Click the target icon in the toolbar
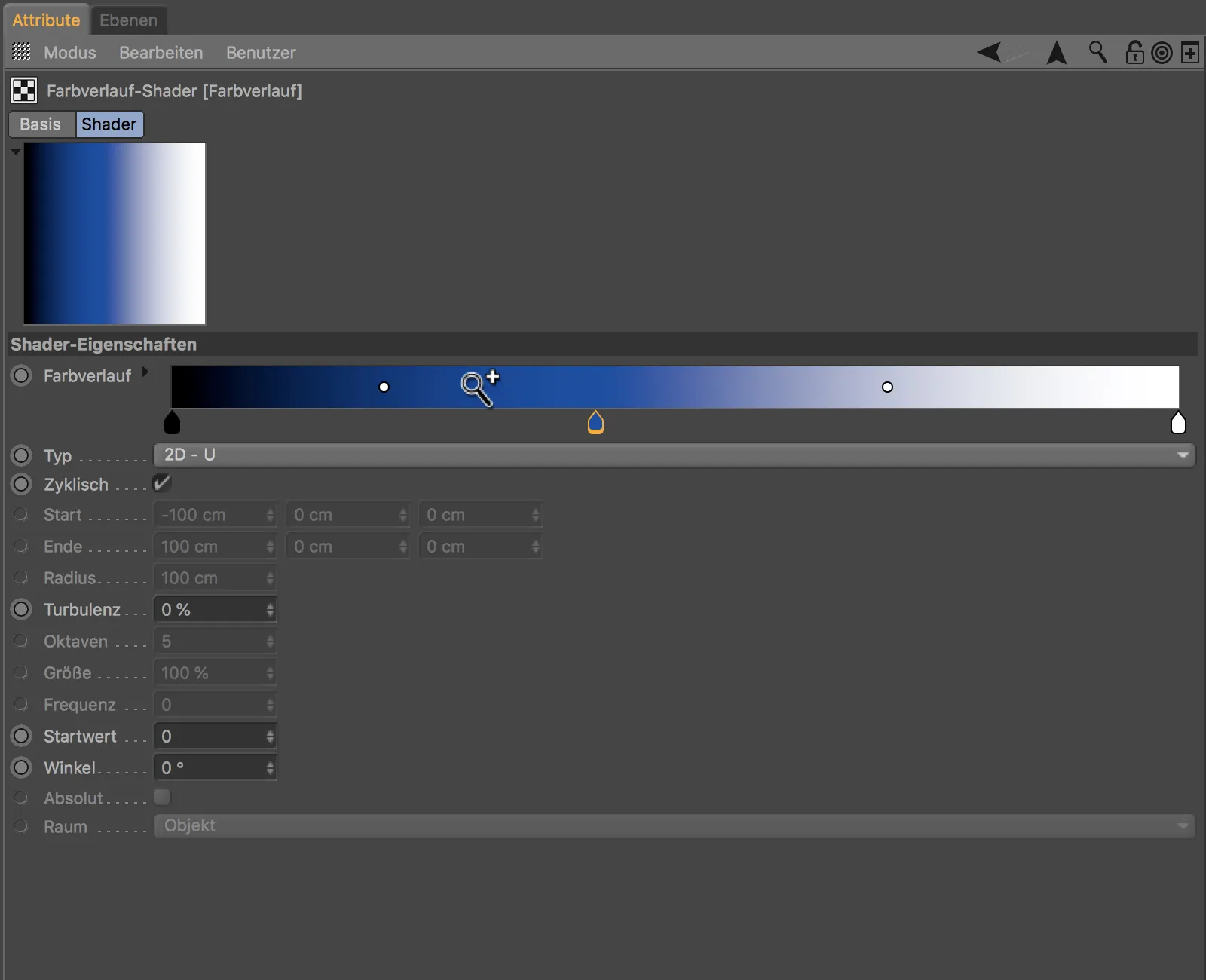1206x980 pixels. (x=1162, y=52)
